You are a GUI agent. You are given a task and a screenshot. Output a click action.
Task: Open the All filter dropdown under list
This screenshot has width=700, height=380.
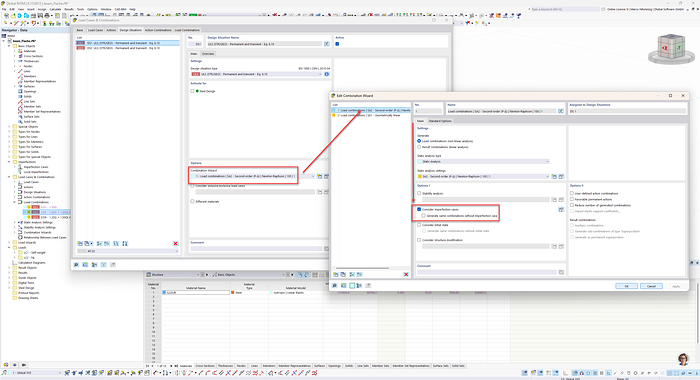(127, 251)
